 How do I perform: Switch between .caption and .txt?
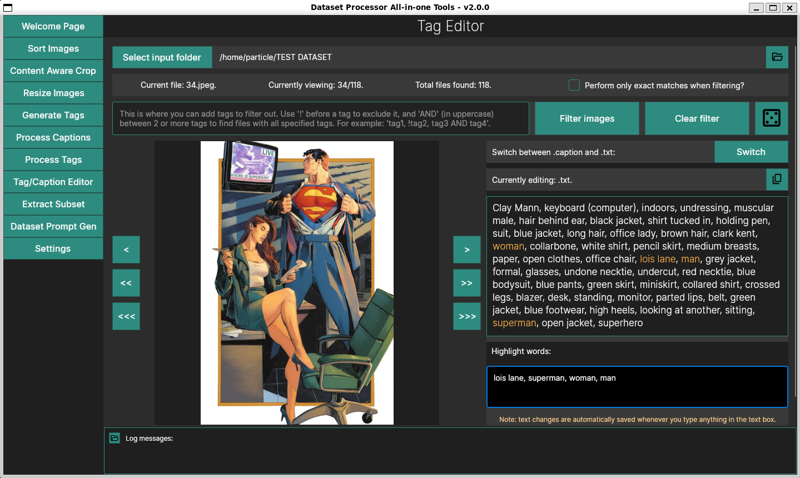point(751,152)
